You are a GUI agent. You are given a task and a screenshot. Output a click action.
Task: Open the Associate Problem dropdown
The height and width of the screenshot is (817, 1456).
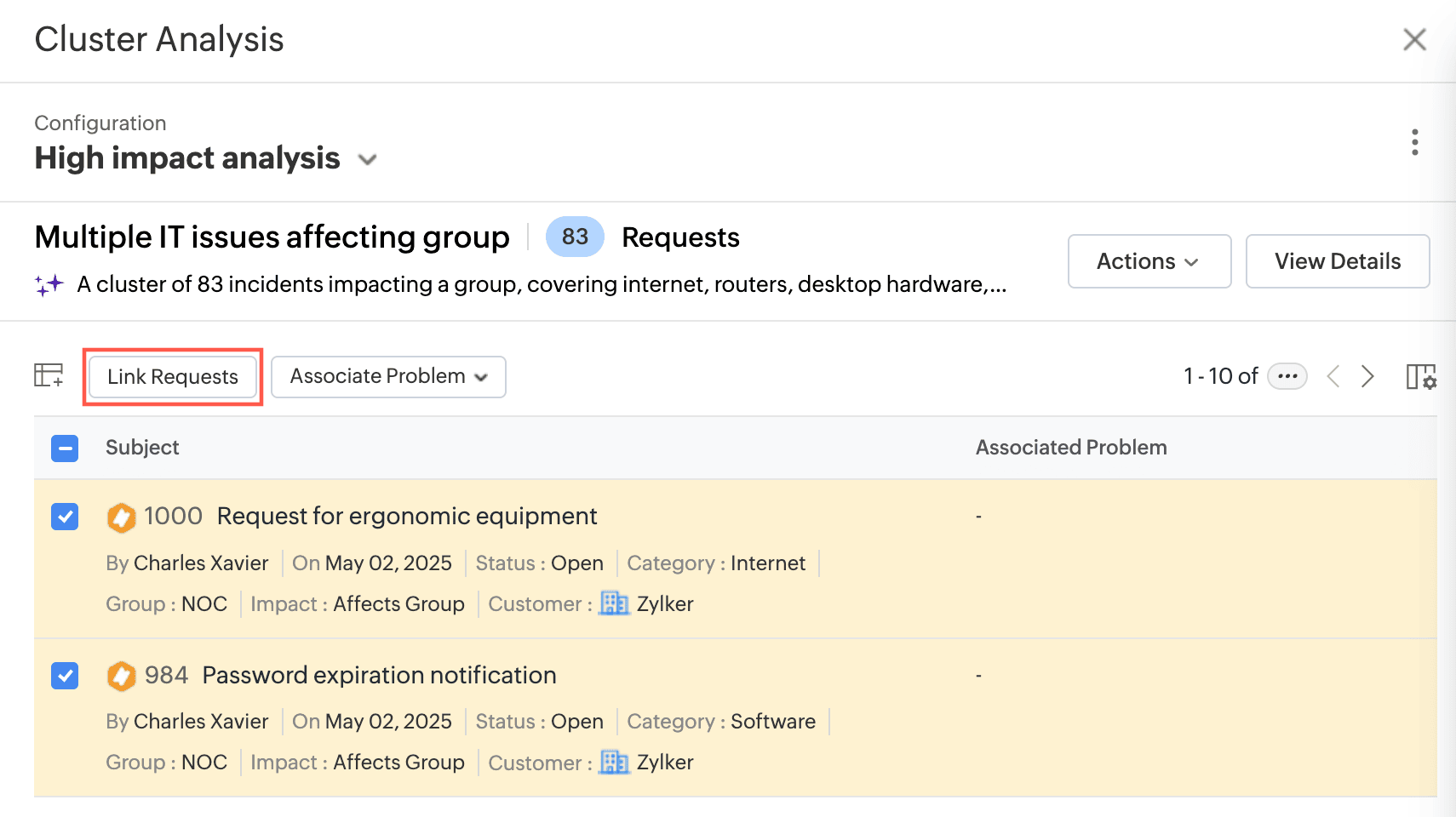pos(388,376)
